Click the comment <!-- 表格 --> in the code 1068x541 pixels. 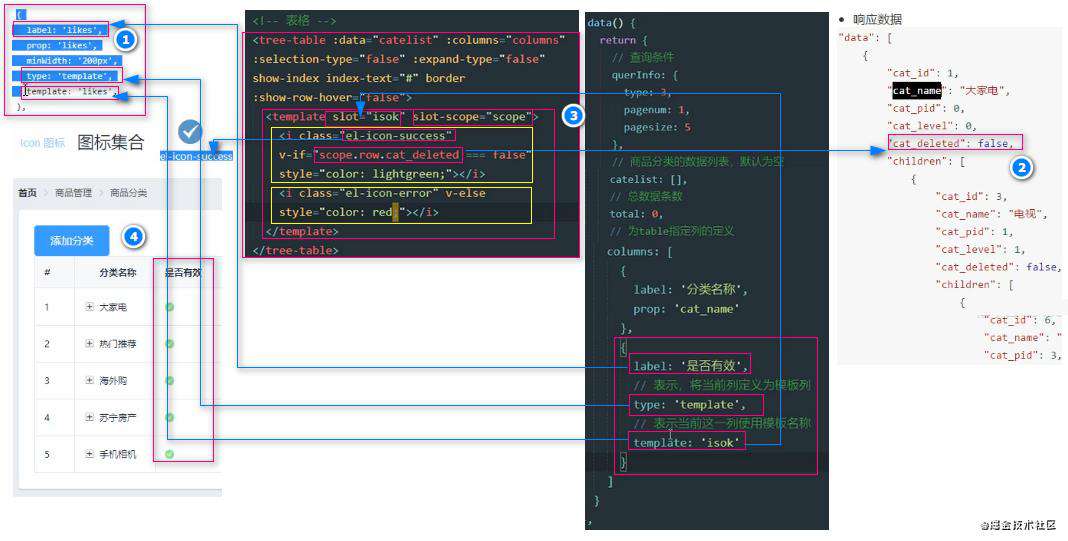(294, 21)
